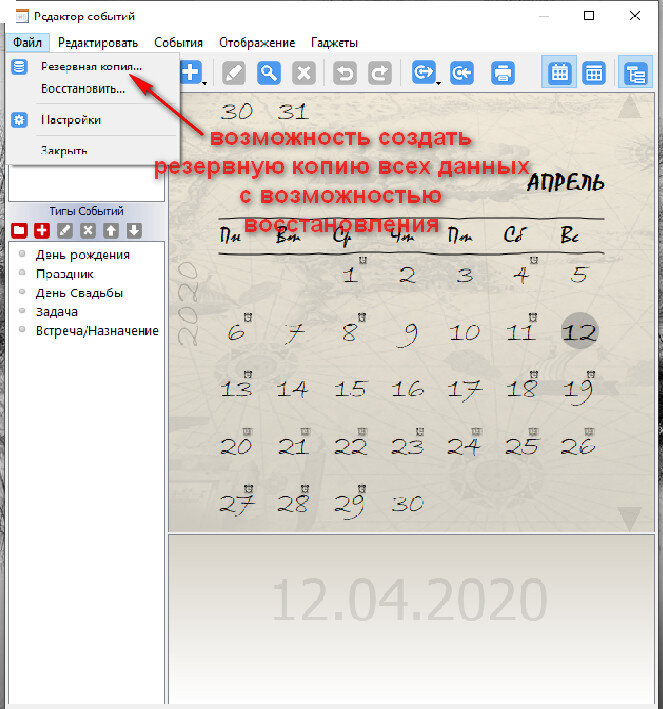Screen dimensions: 663x709
Task: Click the АПРЕЛЬ month title
Action: click(565, 183)
